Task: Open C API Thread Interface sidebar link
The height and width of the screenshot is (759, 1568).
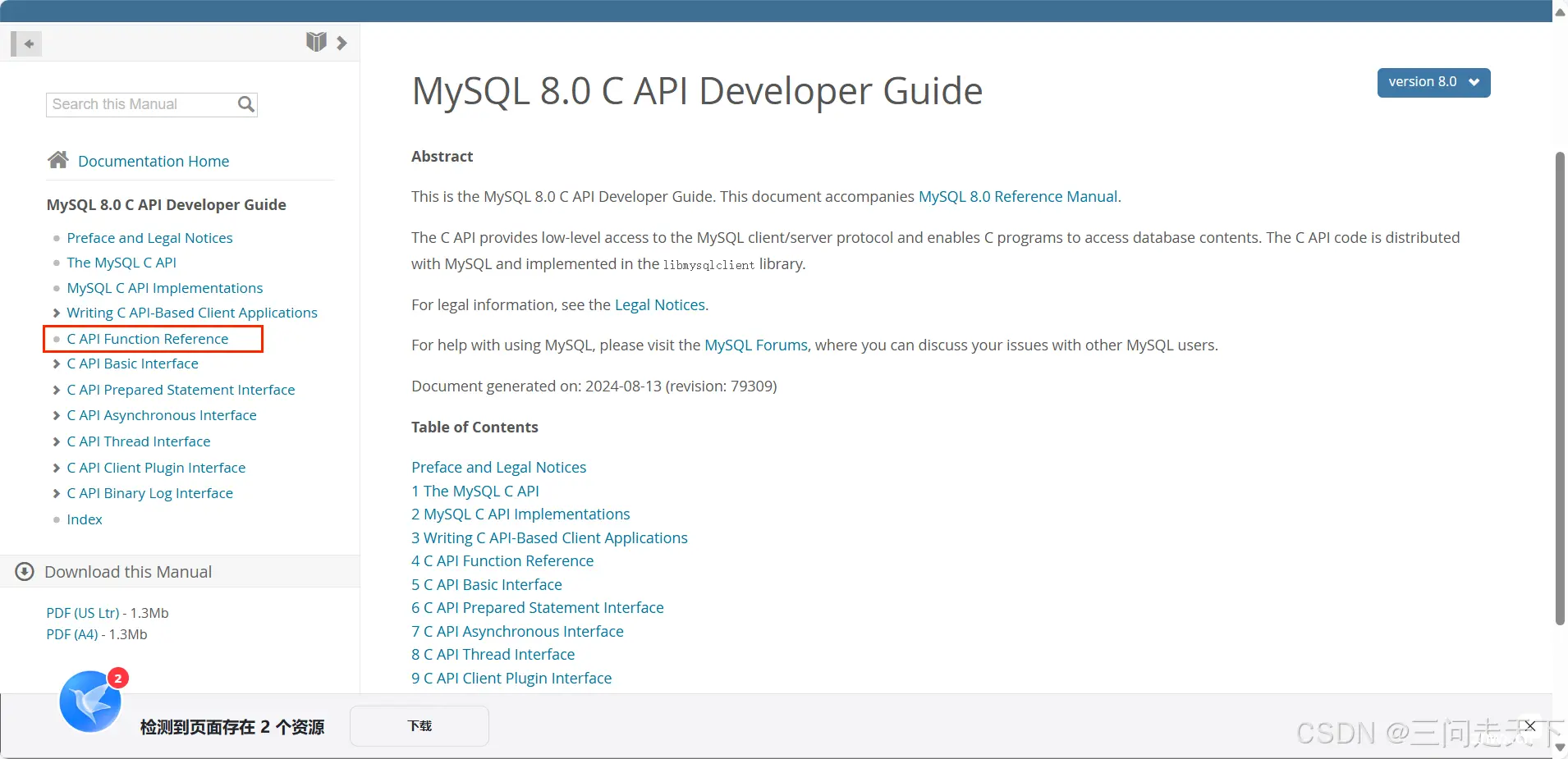Action: click(x=139, y=441)
